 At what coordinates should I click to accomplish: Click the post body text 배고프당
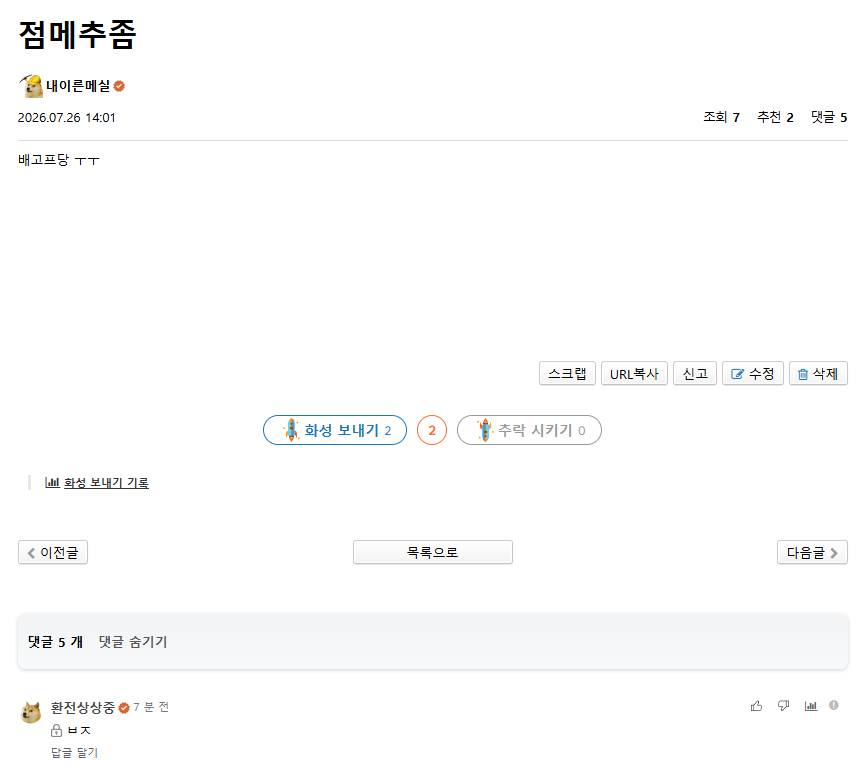coord(59,160)
